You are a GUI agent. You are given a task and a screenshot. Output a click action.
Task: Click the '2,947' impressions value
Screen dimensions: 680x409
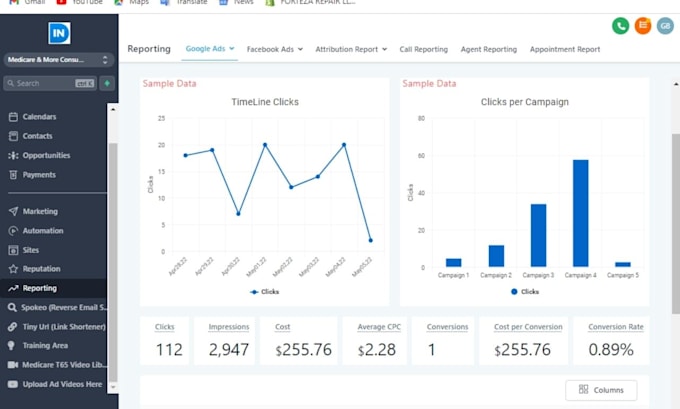click(229, 350)
